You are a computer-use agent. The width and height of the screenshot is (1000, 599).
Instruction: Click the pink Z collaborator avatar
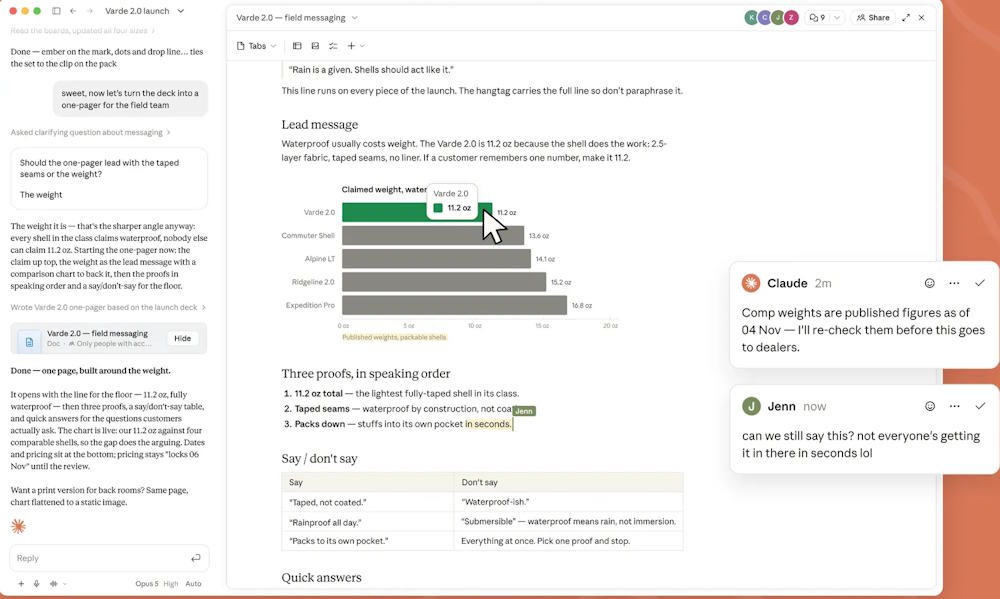click(x=791, y=18)
